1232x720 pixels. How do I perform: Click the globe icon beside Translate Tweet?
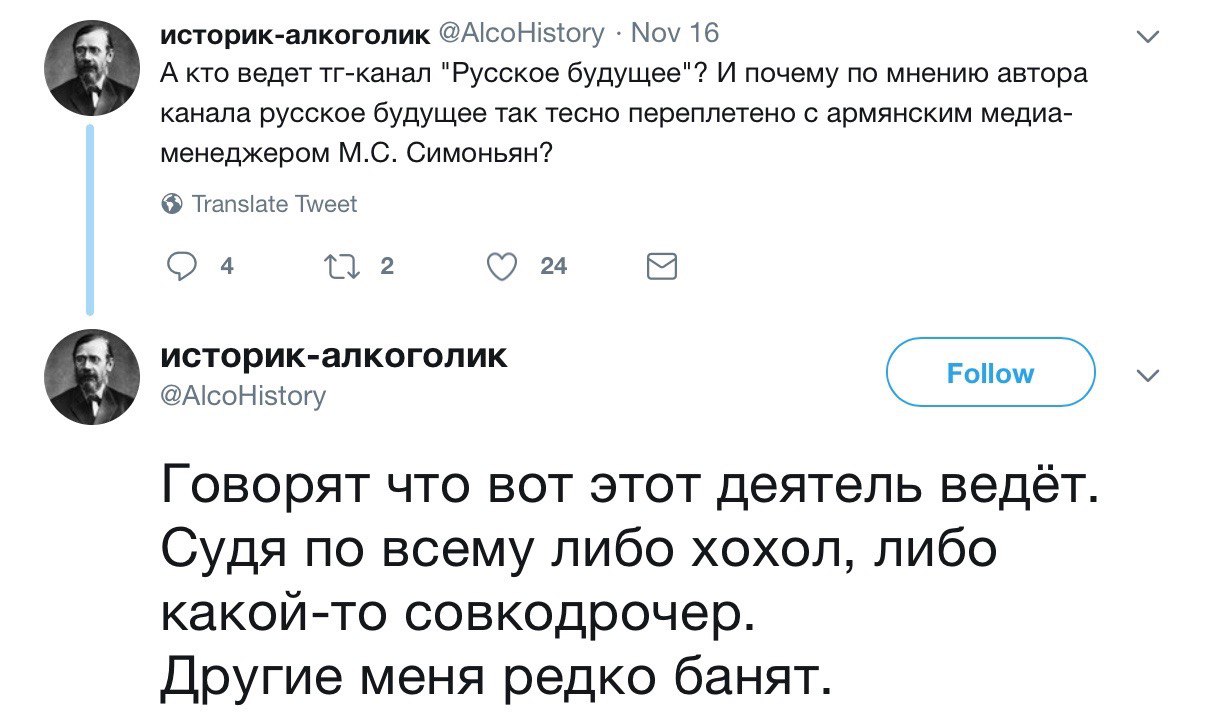pos(172,204)
